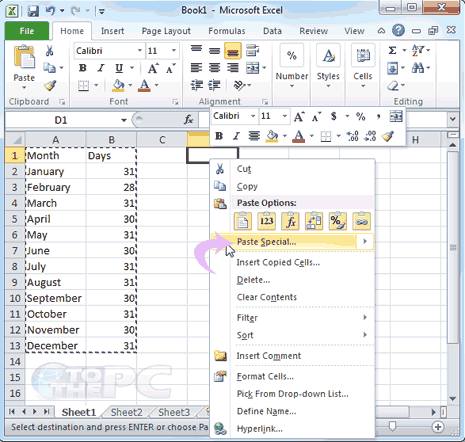The width and height of the screenshot is (465, 442).
Task: Click ribbon Decrease Font Size button
Action: click(x=171, y=68)
